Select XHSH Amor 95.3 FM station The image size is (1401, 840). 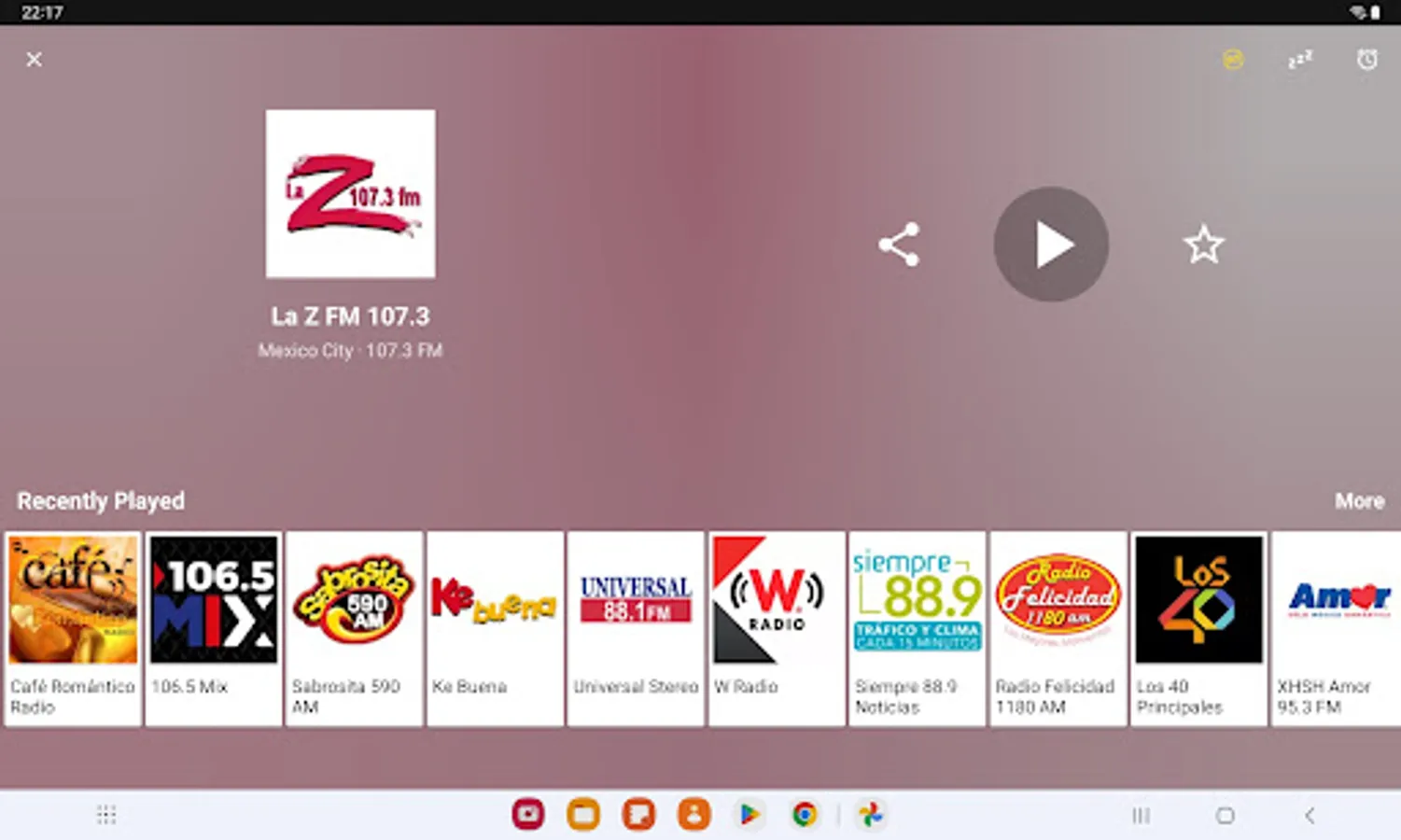1337,628
